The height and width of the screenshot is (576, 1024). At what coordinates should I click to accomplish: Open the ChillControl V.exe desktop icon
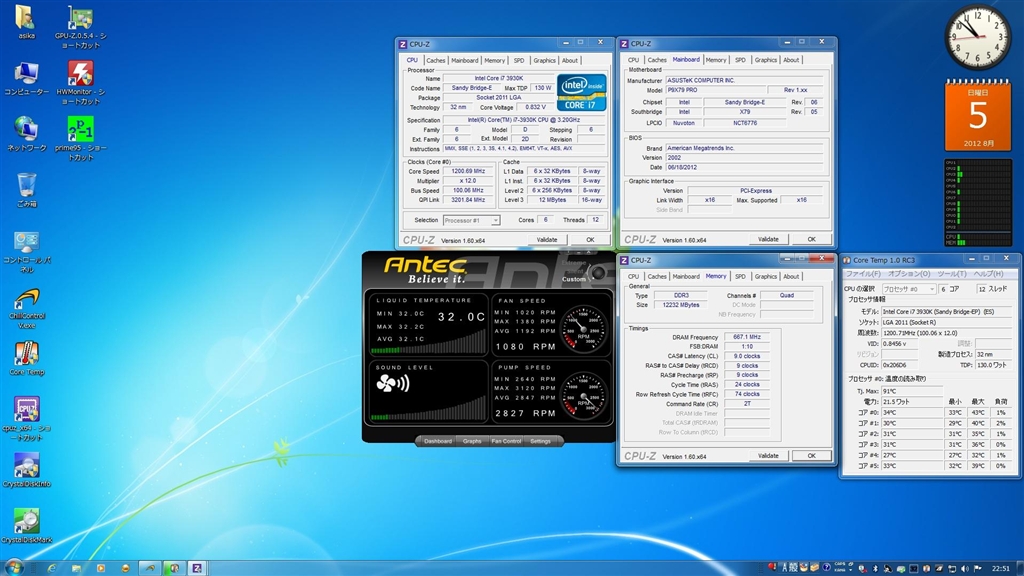click(26, 299)
